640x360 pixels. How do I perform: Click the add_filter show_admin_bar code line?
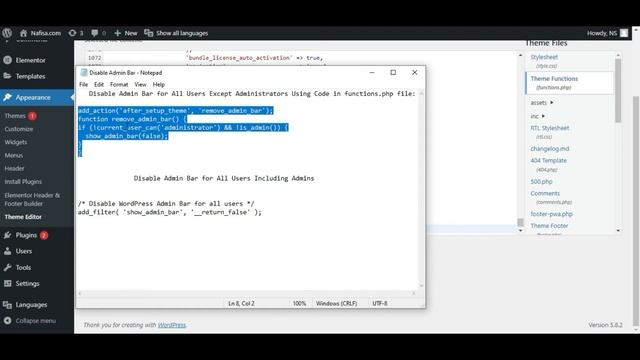tap(170, 212)
